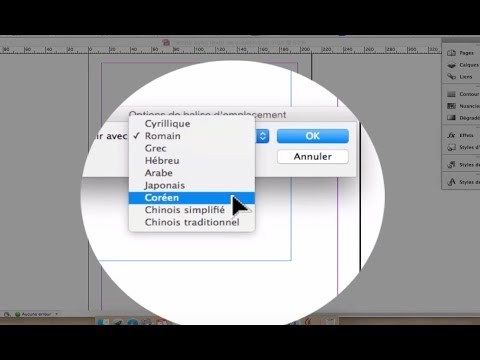Open the Nuancier swatches panel icon
The image size is (480, 360).
click(451, 106)
